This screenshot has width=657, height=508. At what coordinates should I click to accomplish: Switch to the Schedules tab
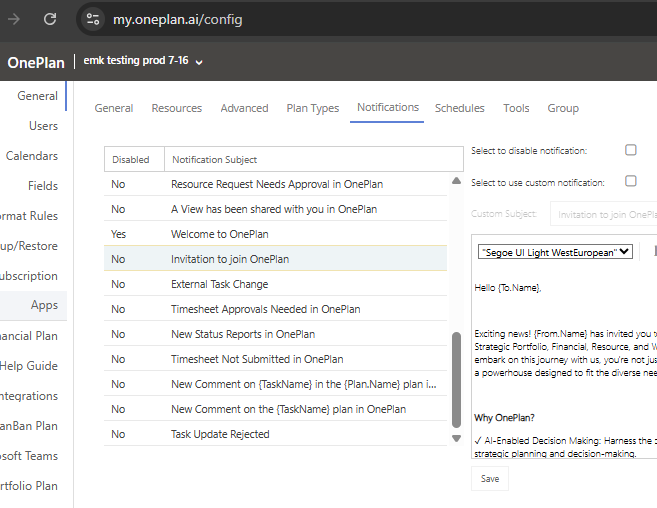tap(459, 108)
